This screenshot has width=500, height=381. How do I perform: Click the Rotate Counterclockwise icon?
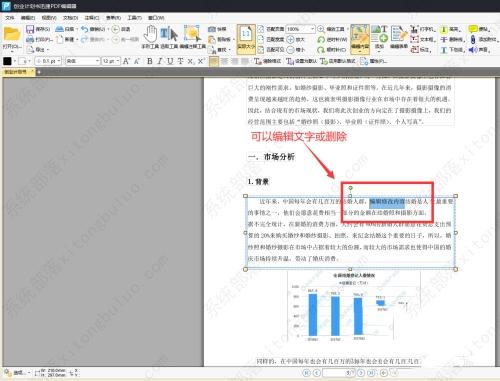(321, 39)
